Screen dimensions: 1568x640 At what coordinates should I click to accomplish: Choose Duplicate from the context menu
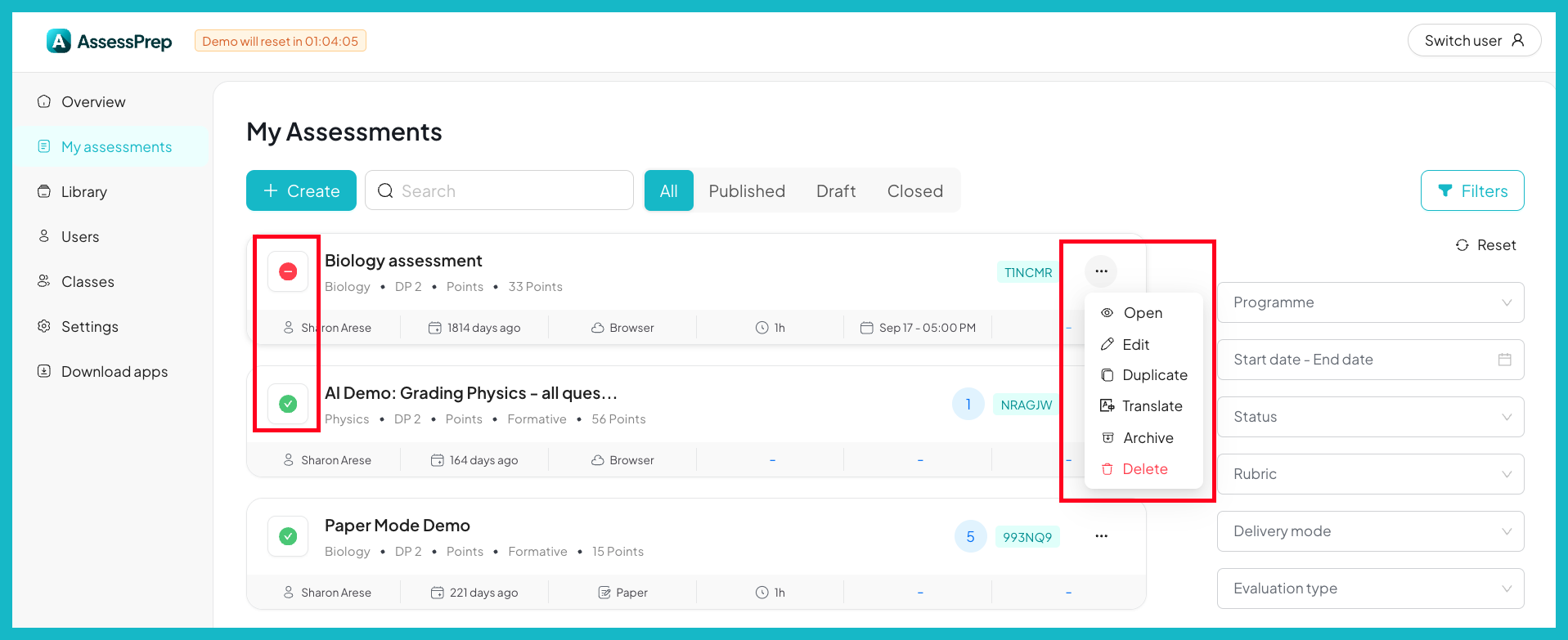(1143, 375)
